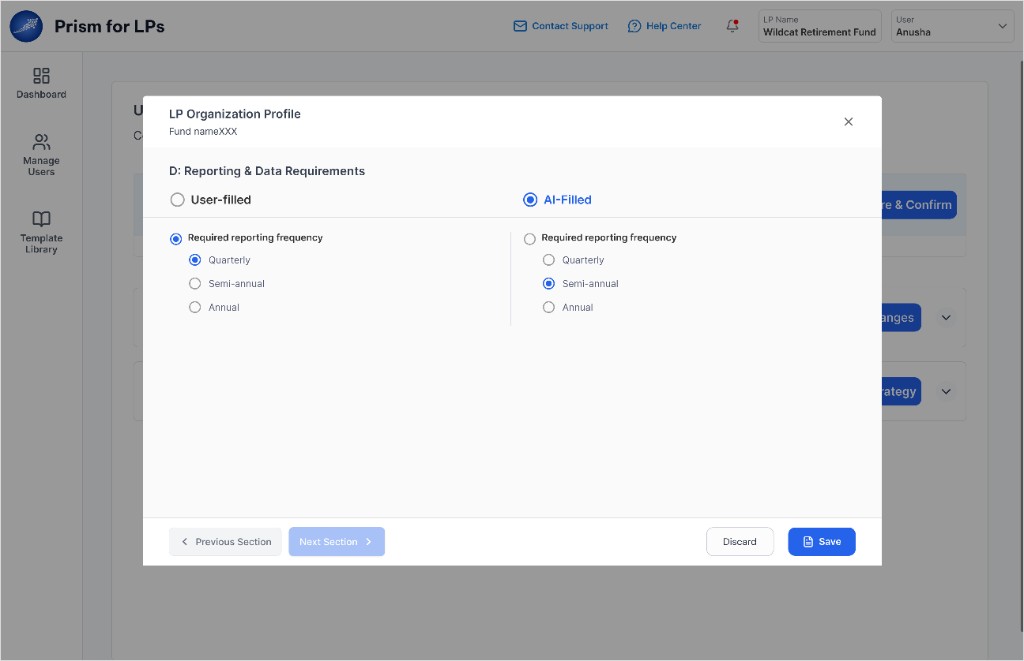The width and height of the screenshot is (1024, 661).
Task: Click the 'D: Reporting & Data Requirements' heading
Action: [x=267, y=171]
